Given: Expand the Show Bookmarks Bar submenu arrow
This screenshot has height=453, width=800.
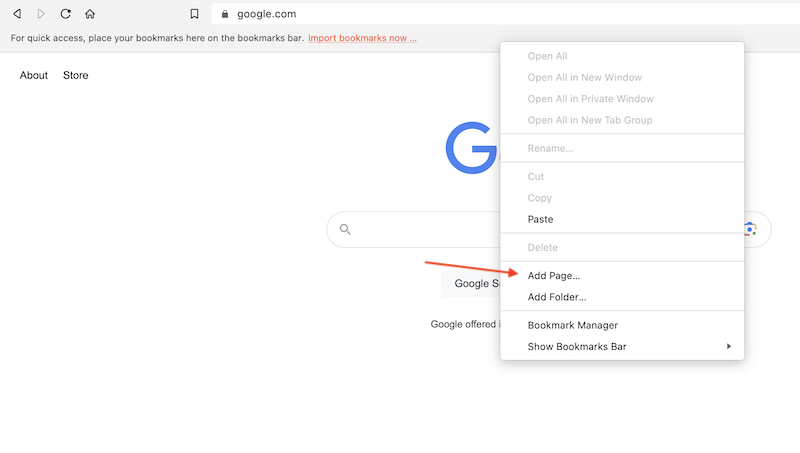Looking at the screenshot, I should click(729, 347).
